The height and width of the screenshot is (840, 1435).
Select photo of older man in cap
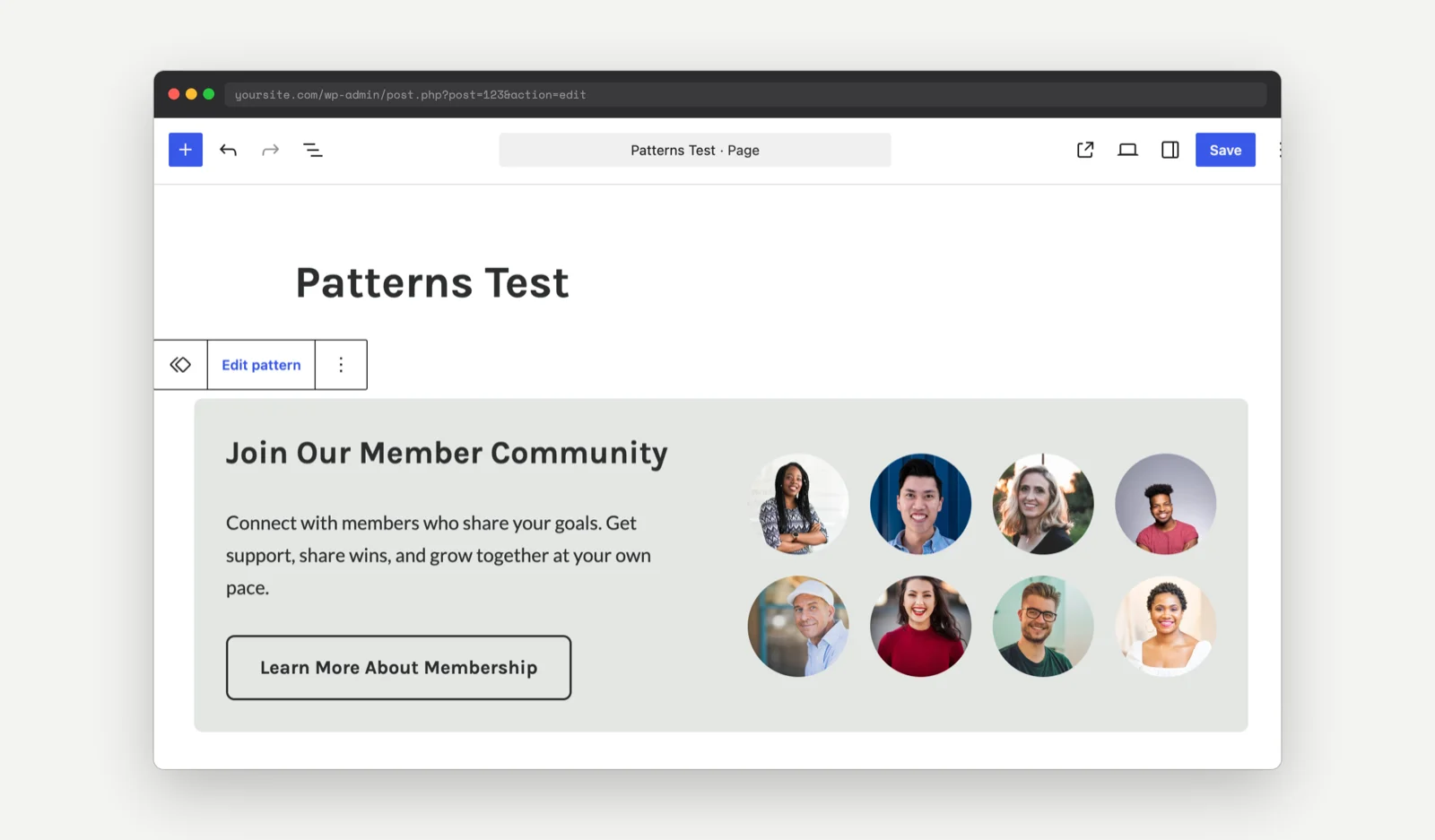798,626
